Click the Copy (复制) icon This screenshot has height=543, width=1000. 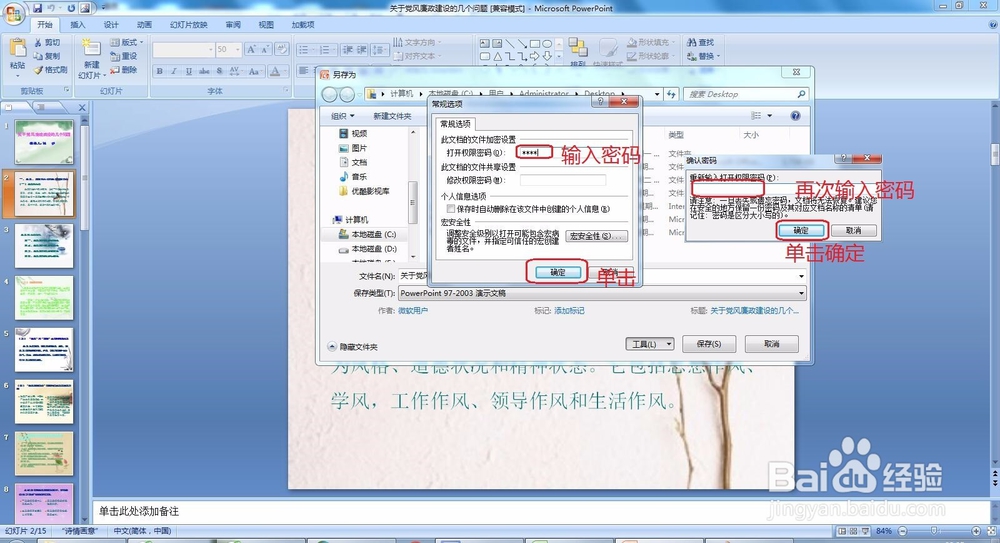(x=38, y=56)
